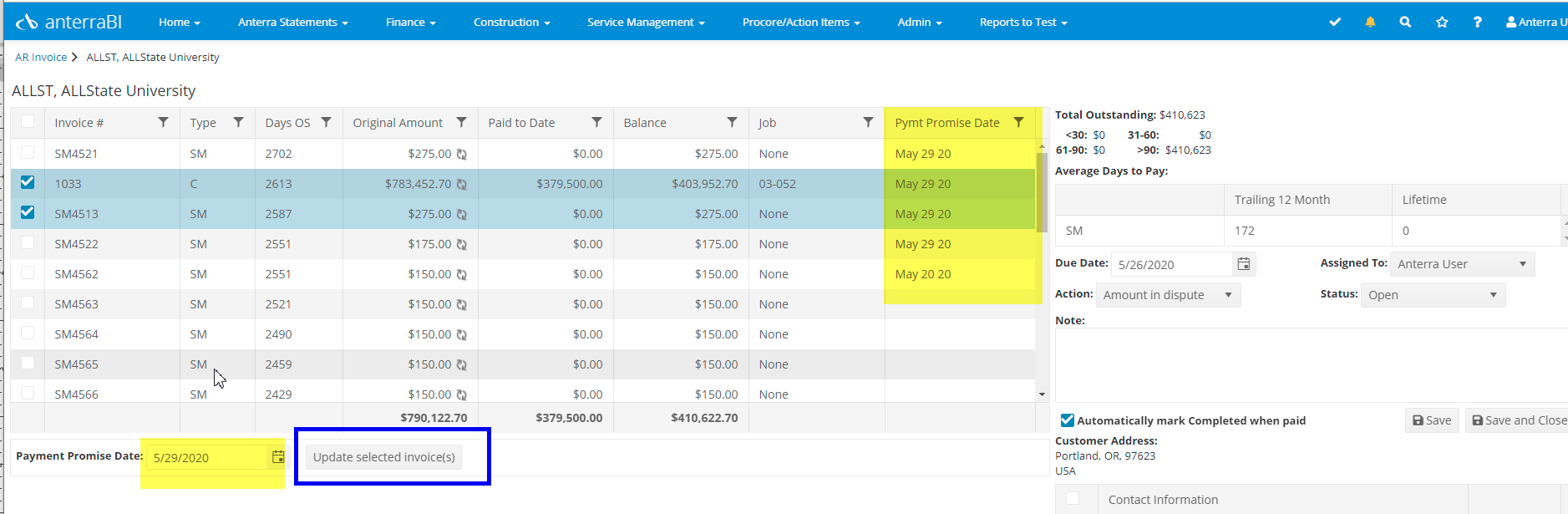Open the Home menu
Screen dimensions: 1568x514
(180, 22)
